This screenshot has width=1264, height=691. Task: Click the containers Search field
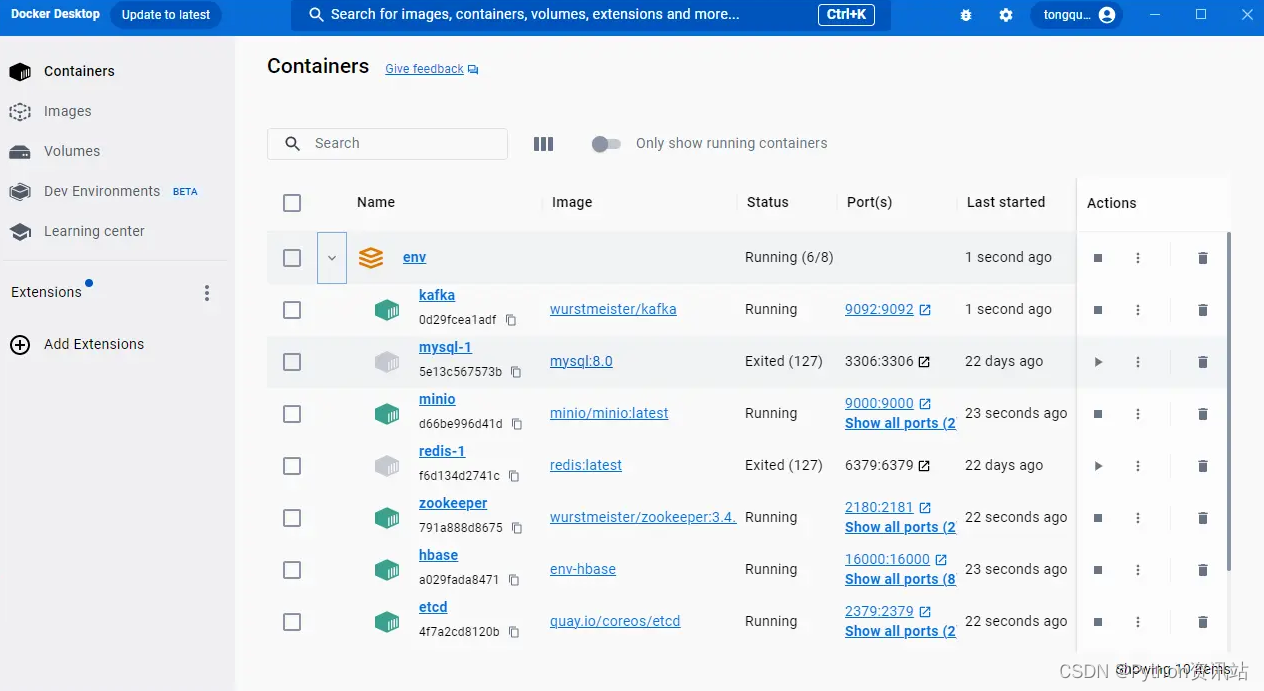387,144
